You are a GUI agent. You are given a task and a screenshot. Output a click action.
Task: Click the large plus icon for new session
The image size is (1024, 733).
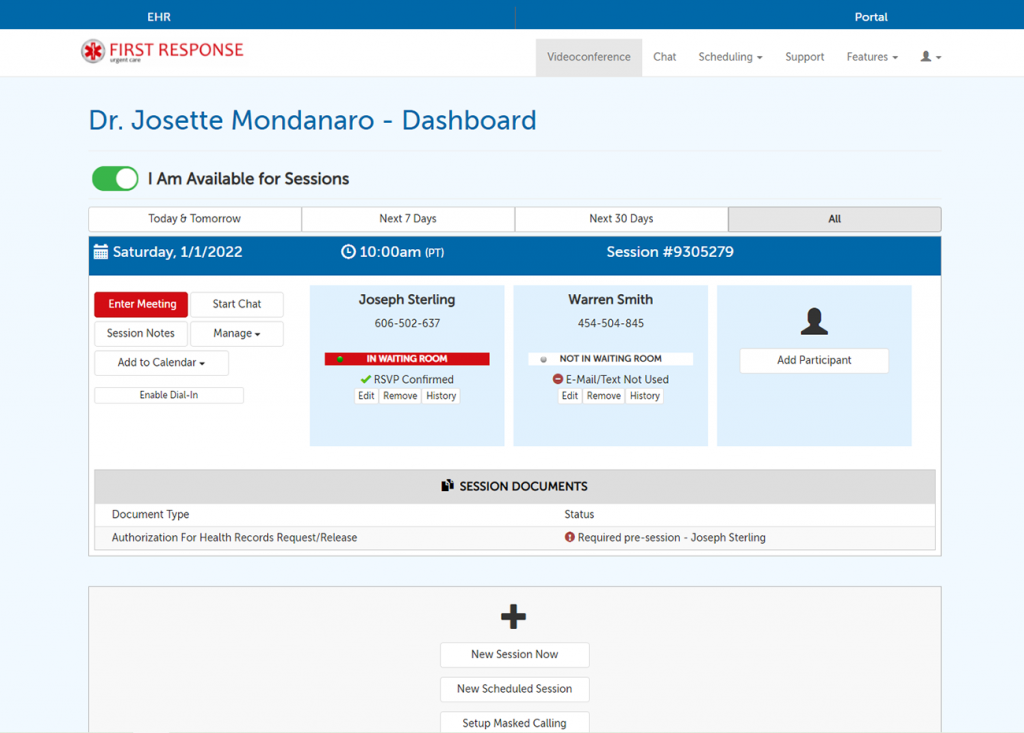pos(513,616)
